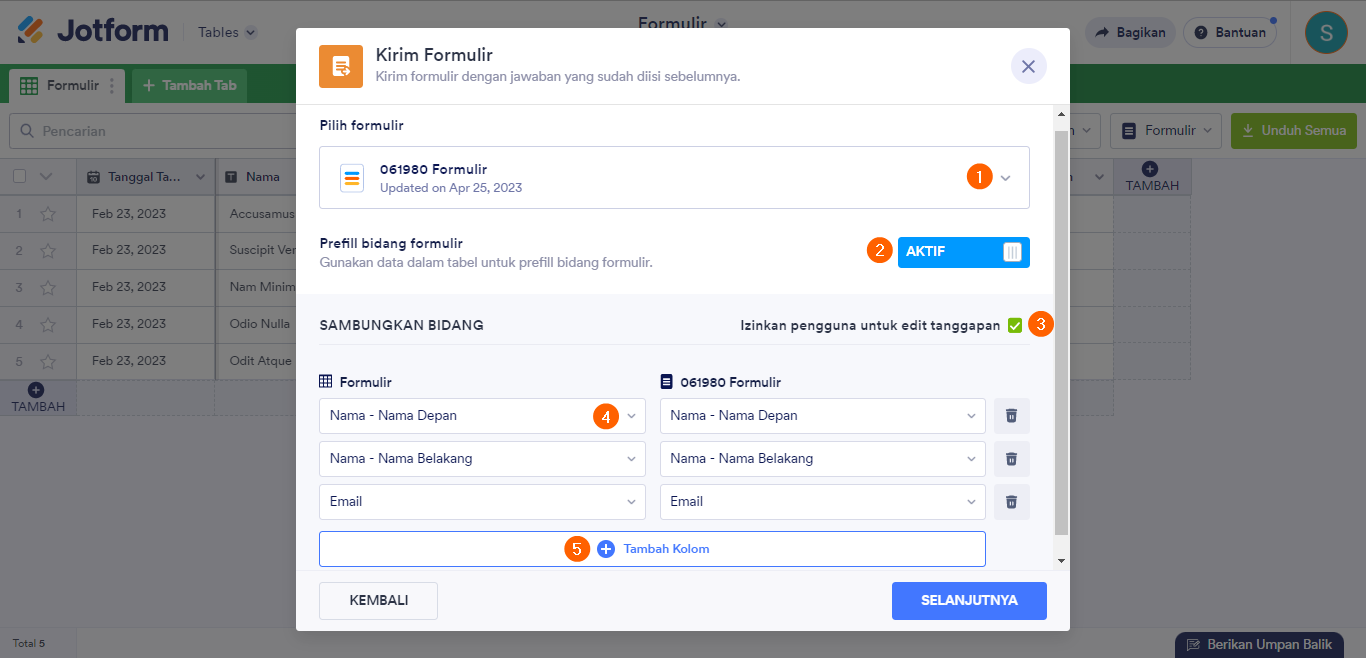The width and height of the screenshot is (1366, 658).
Task: Expand the 061980 Formulir selection dropdown
Action: [x=1005, y=178]
